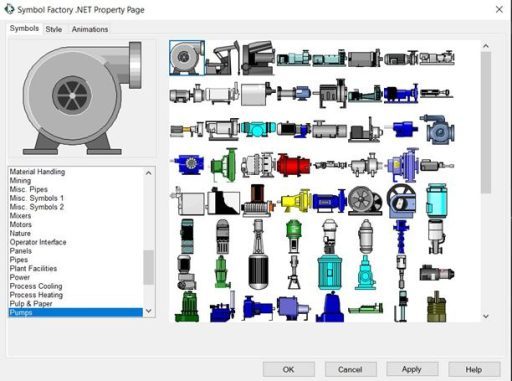This screenshot has width=512, height=381.
Task: Select the Panels category
Action: 21,251
